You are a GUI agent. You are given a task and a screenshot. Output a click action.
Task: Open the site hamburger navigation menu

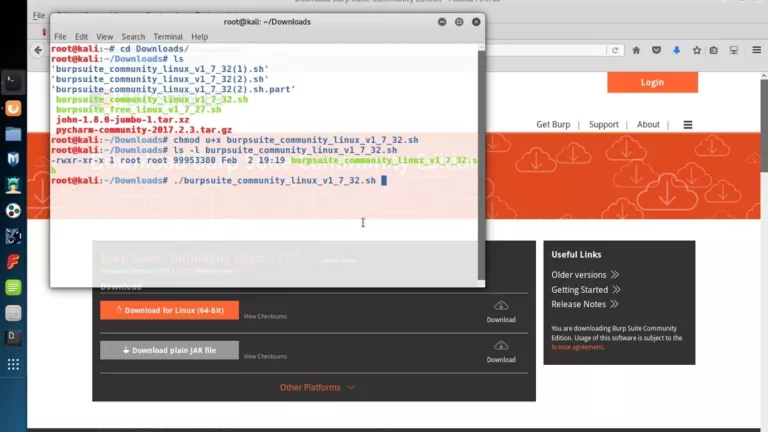click(x=688, y=125)
